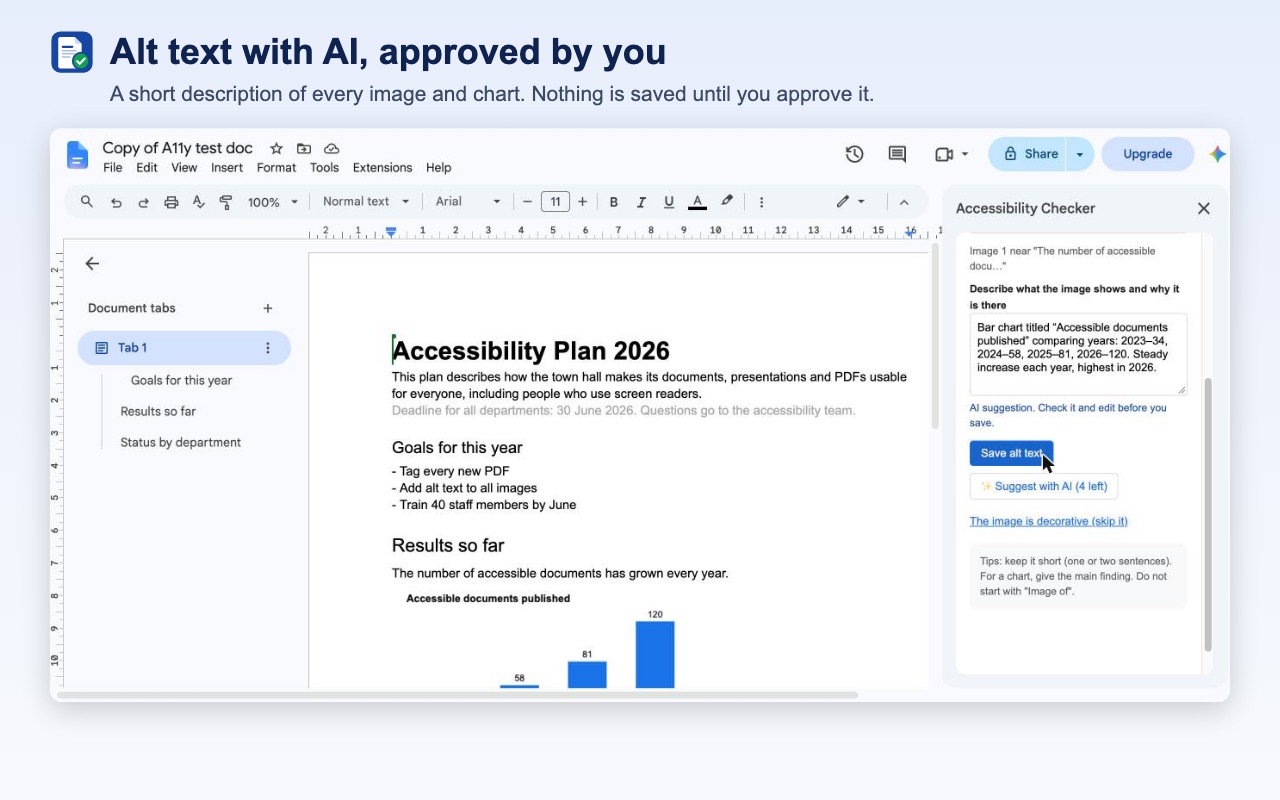Start a video call with camera icon
The height and width of the screenshot is (800, 1280).
[x=943, y=154]
